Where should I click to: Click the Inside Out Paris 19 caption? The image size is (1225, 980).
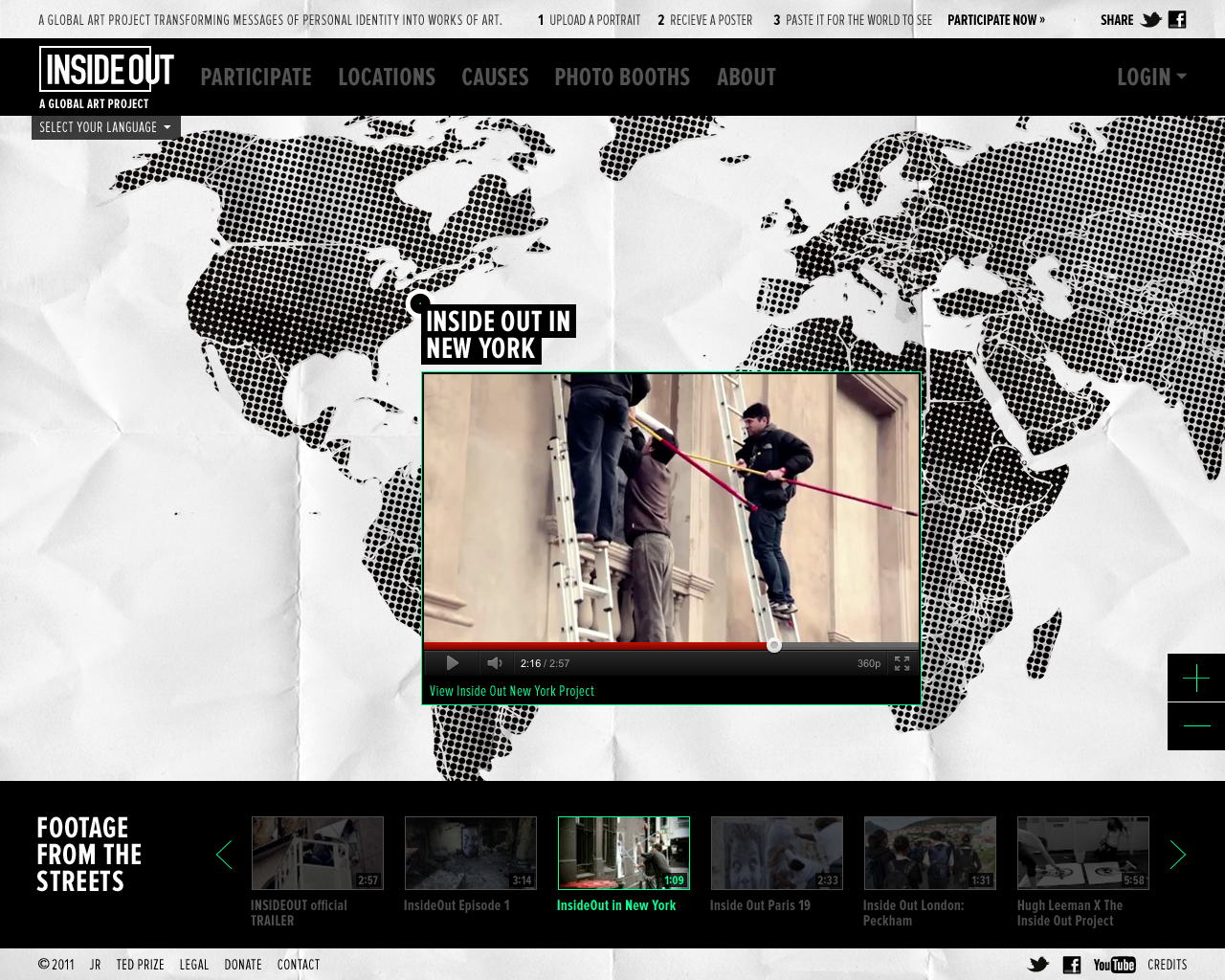pos(760,905)
